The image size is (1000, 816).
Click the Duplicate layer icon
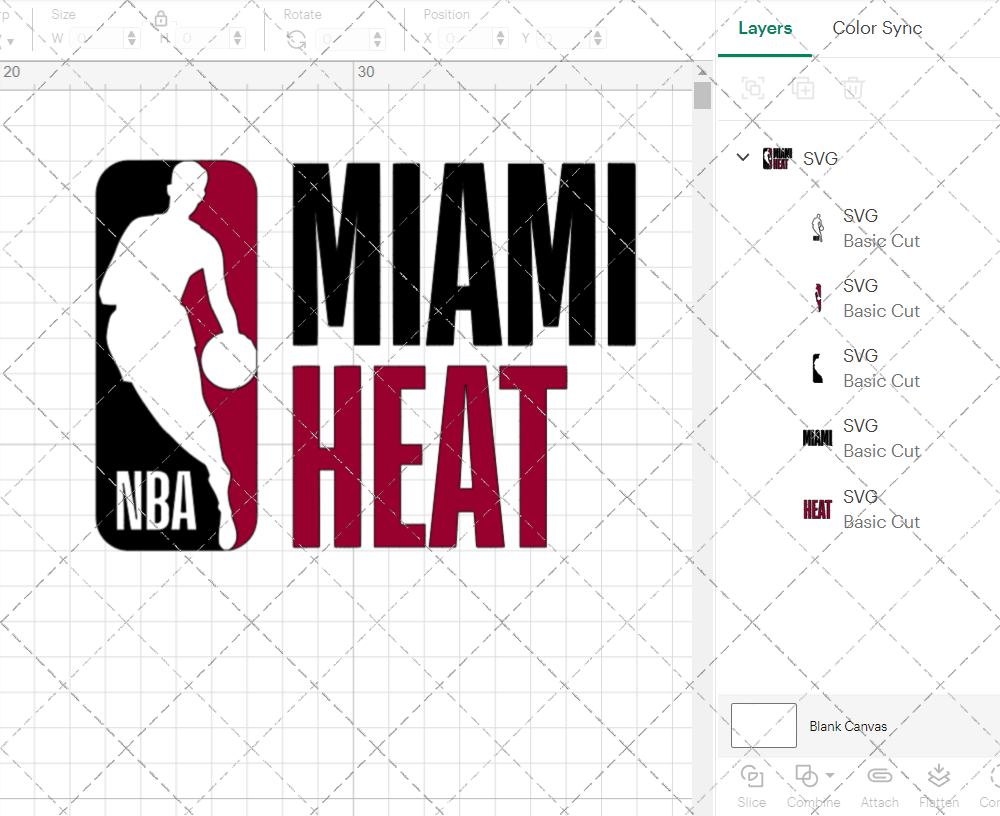(803, 88)
